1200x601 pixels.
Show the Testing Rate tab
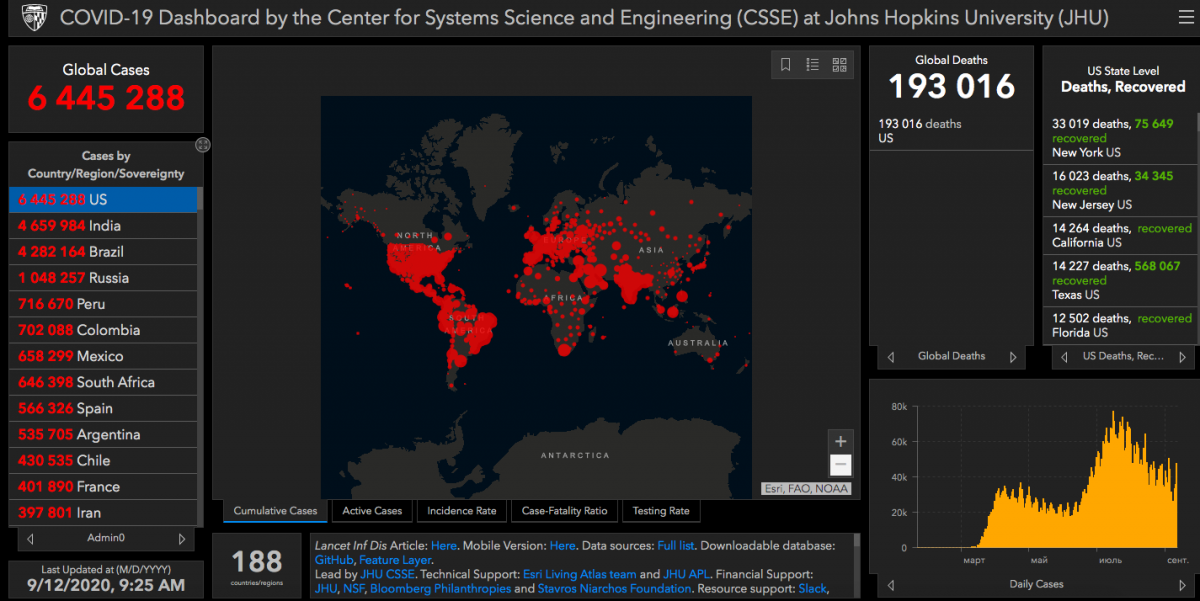click(661, 511)
